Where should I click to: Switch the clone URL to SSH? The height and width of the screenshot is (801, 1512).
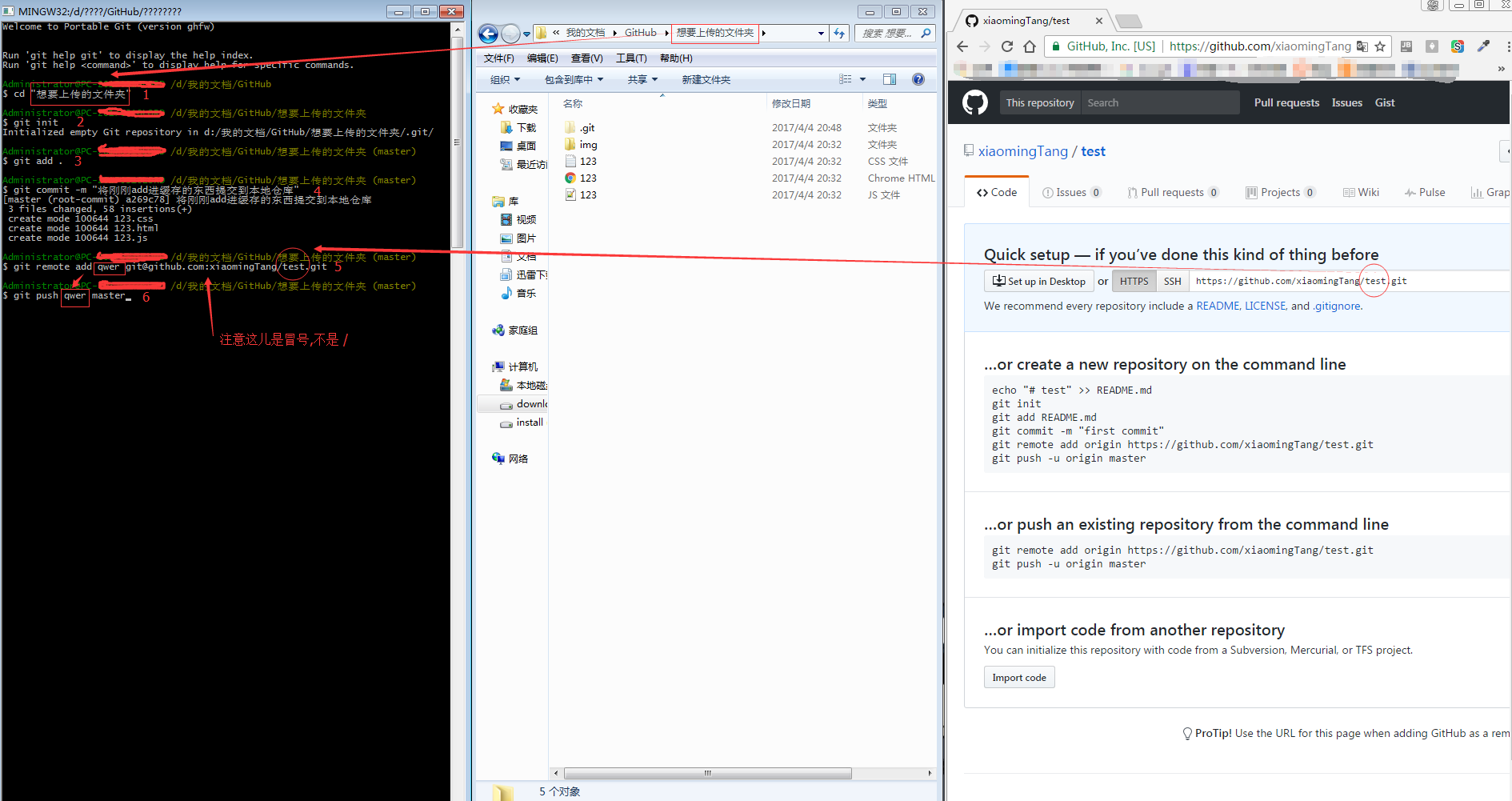(x=1172, y=281)
